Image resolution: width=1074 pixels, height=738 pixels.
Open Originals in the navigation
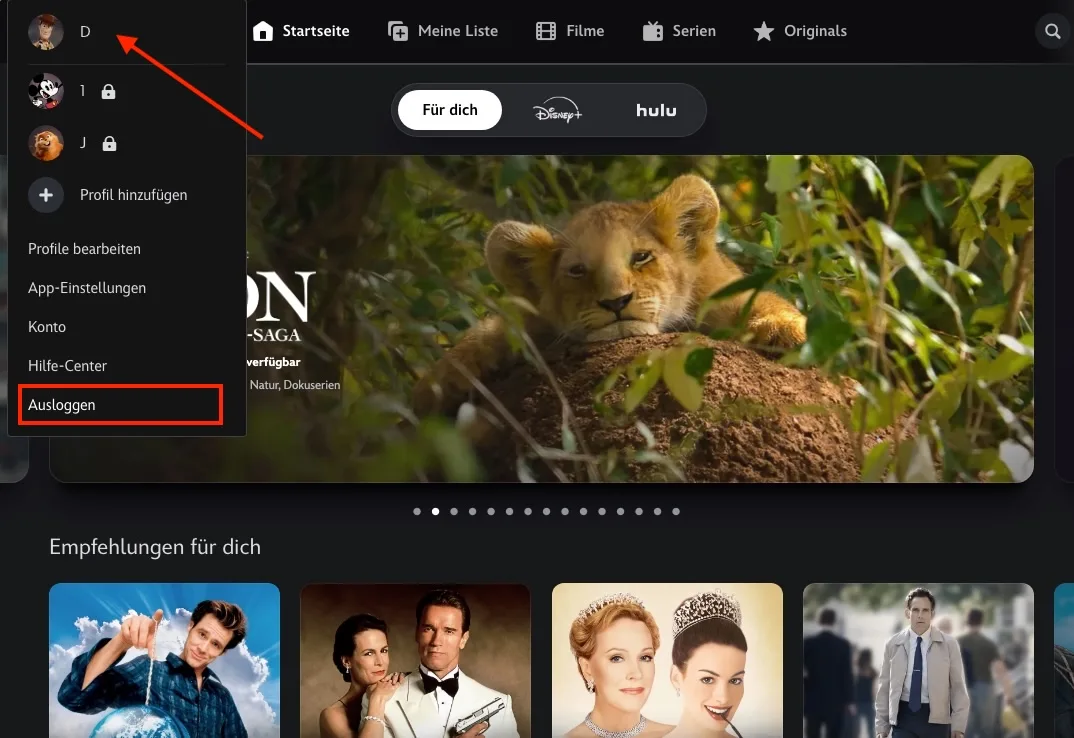click(815, 31)
